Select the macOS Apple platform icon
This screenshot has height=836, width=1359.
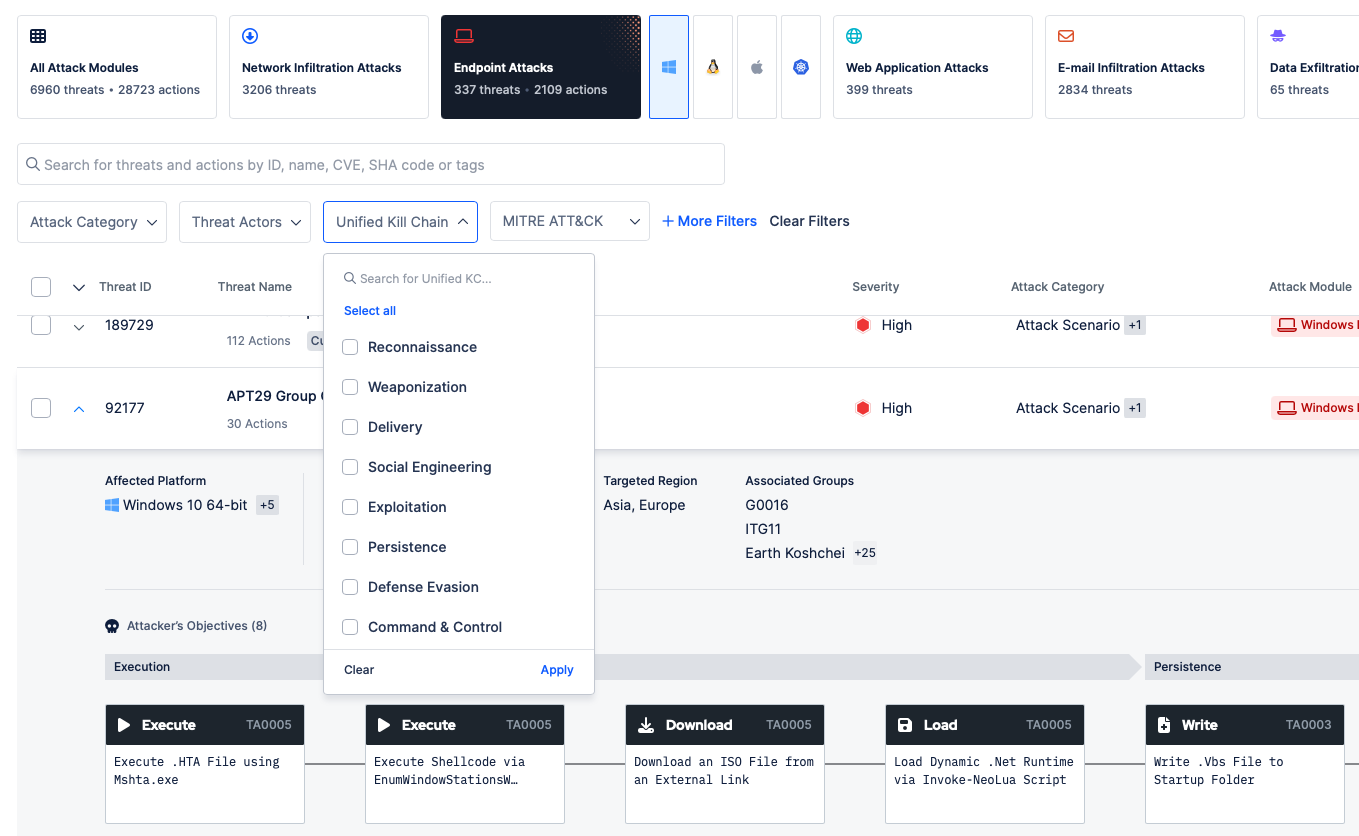(757, 67)
